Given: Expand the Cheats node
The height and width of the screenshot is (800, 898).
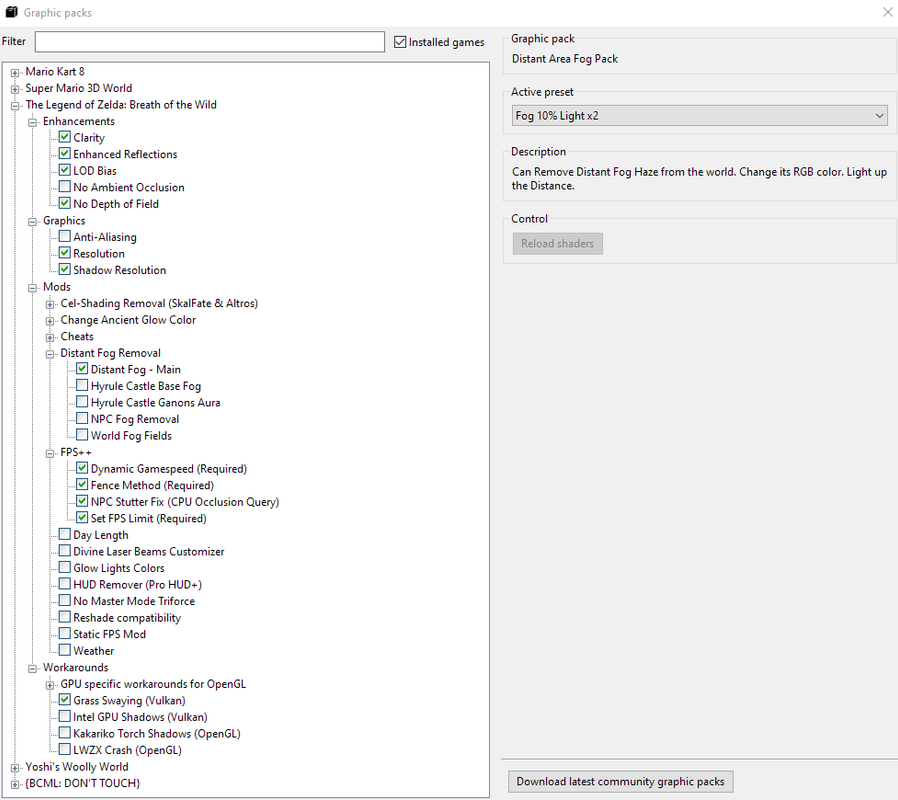Looking at the screenshot, I should (x=50, y=338).
